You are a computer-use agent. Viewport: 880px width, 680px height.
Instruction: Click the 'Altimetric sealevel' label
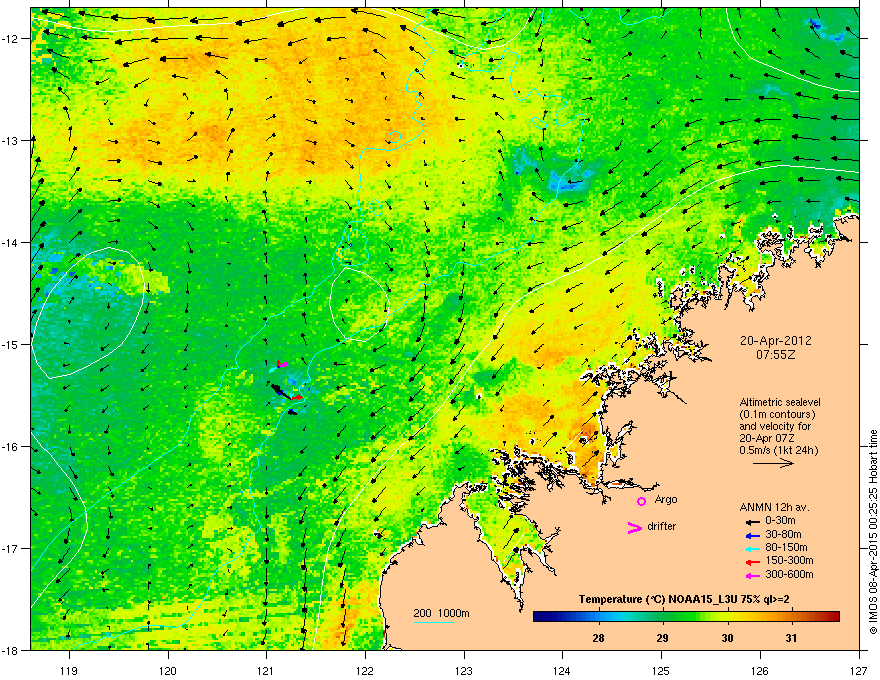pyautogui.click(x=780, y=402)
